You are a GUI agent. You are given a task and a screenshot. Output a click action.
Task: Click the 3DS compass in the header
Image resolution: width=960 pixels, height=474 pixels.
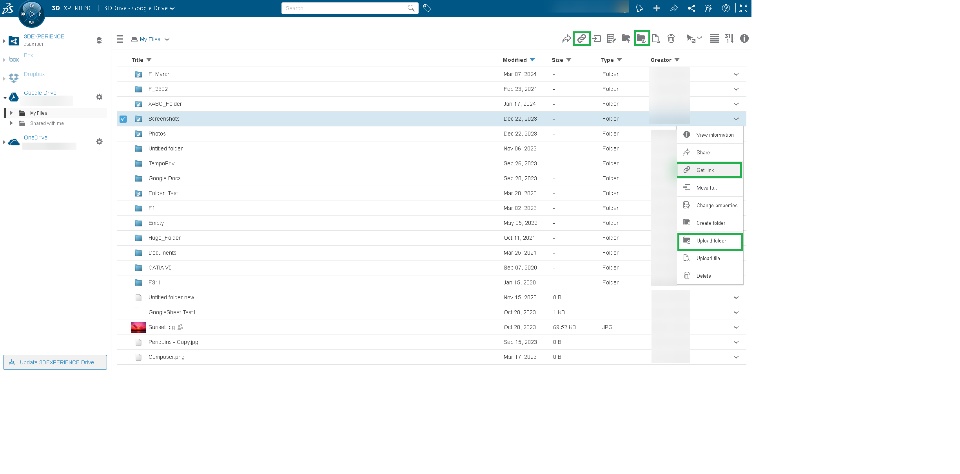(31, 13)
